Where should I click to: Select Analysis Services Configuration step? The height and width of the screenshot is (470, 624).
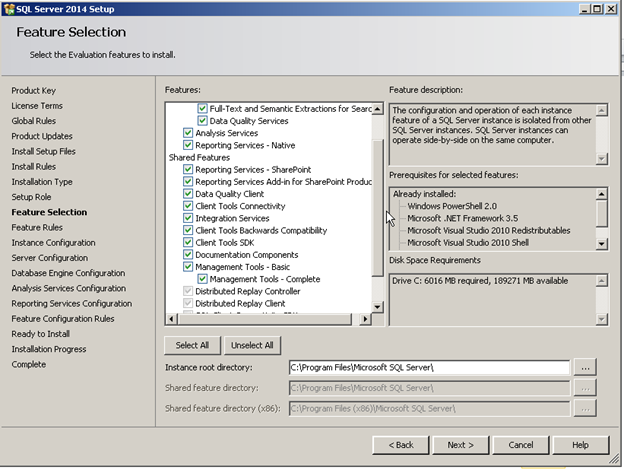pyautogui.click(x=68, y=288)
